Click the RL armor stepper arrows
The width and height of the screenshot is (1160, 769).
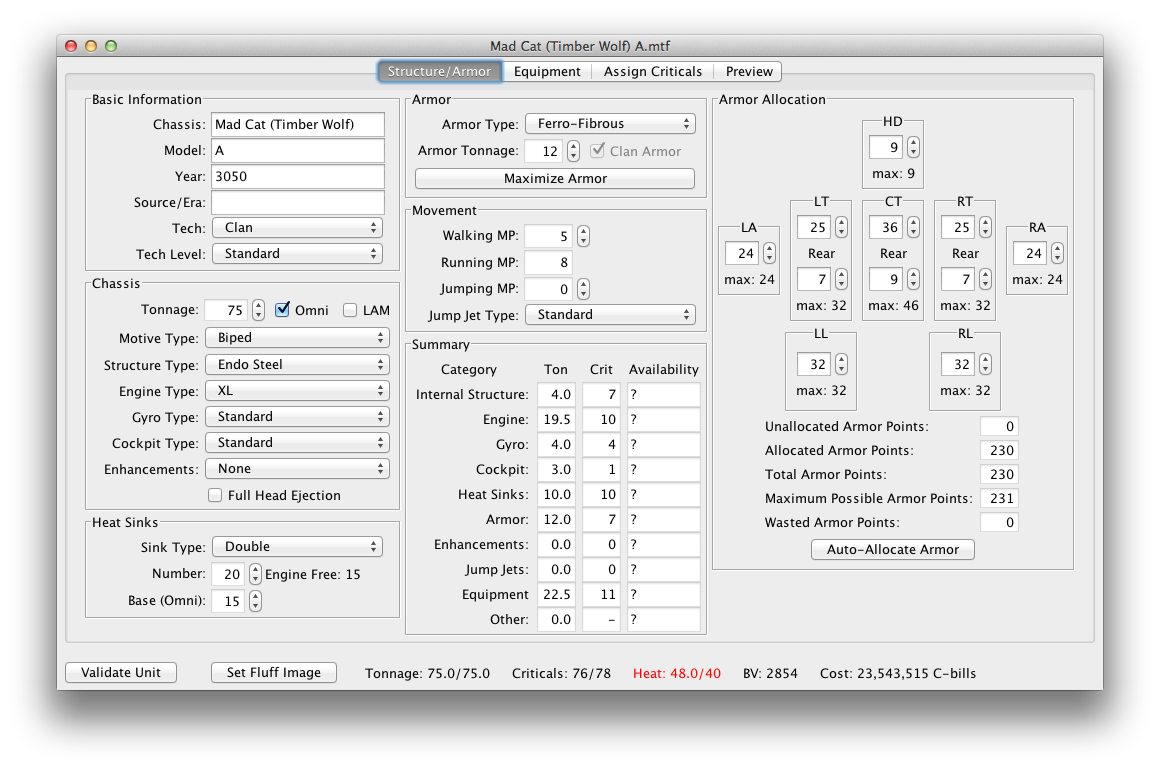985,364
